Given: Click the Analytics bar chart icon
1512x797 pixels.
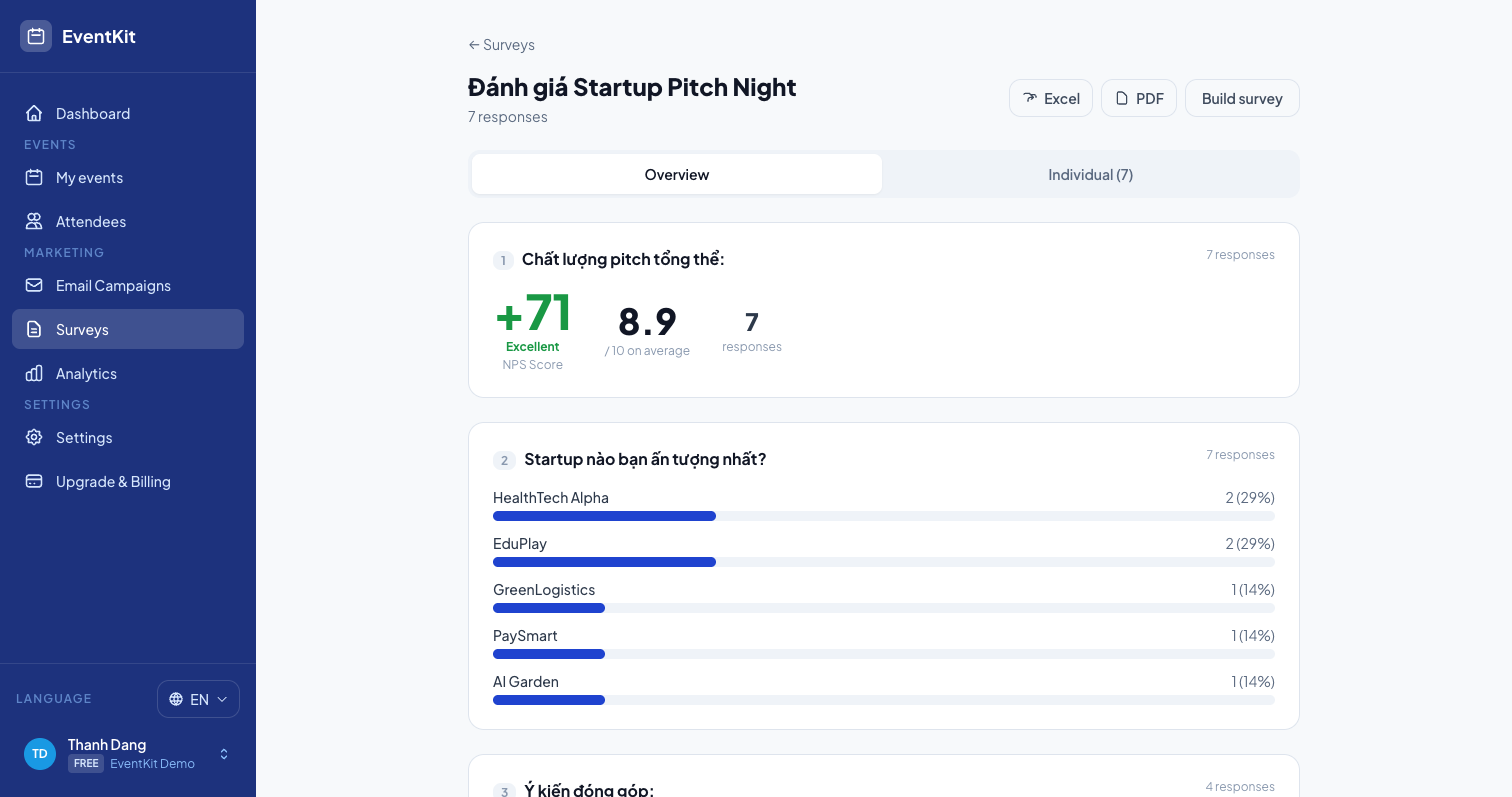Looking at the screenshot, I should (x=34, y=373).
